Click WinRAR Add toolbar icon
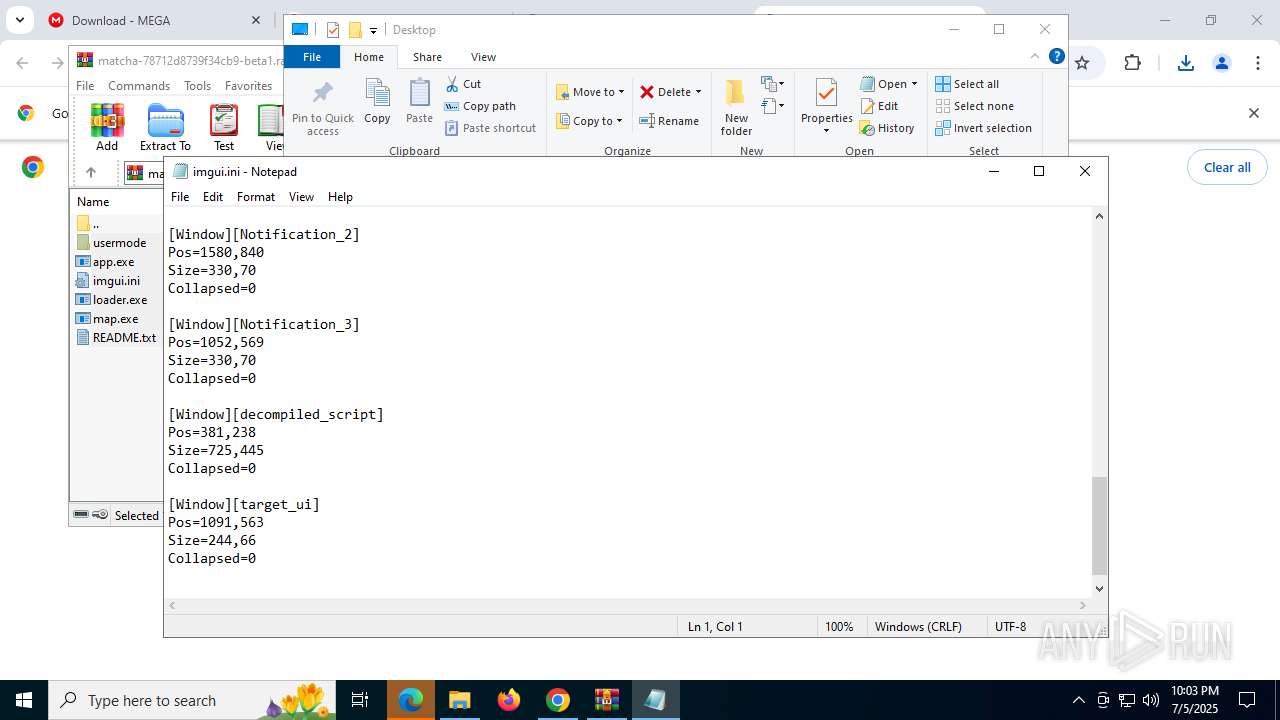The width and height of the screenshot is (1280, 720). (107, 127)
